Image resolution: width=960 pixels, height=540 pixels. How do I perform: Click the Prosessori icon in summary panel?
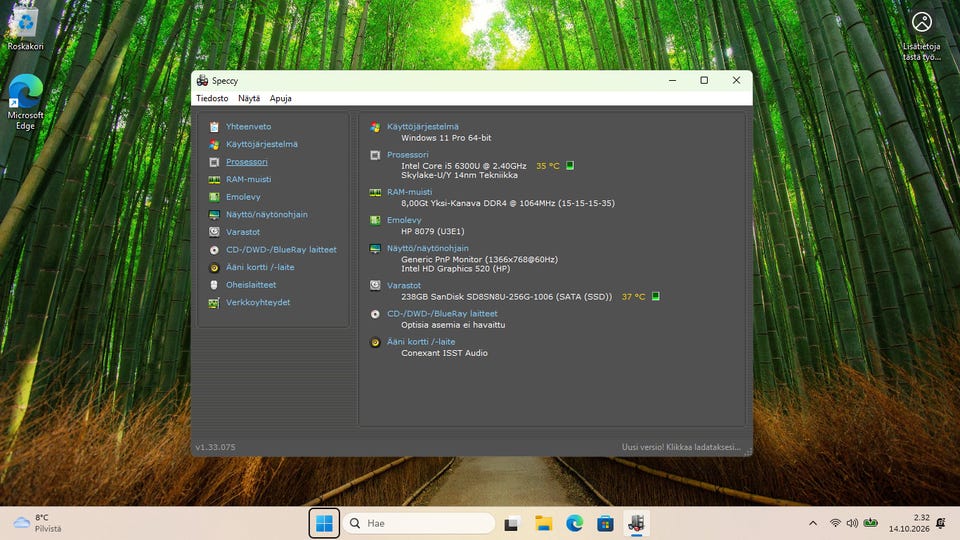[x=375, y=155]
